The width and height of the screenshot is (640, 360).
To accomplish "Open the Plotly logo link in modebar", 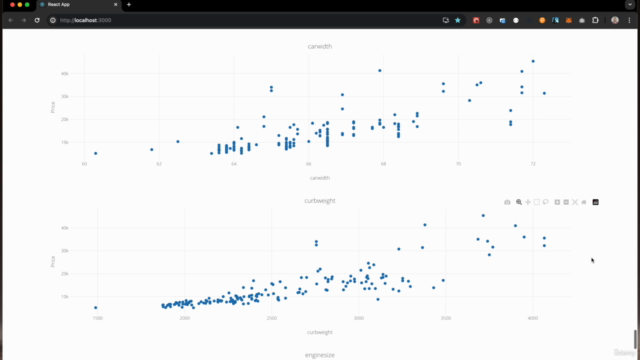I will pos(596,202).
